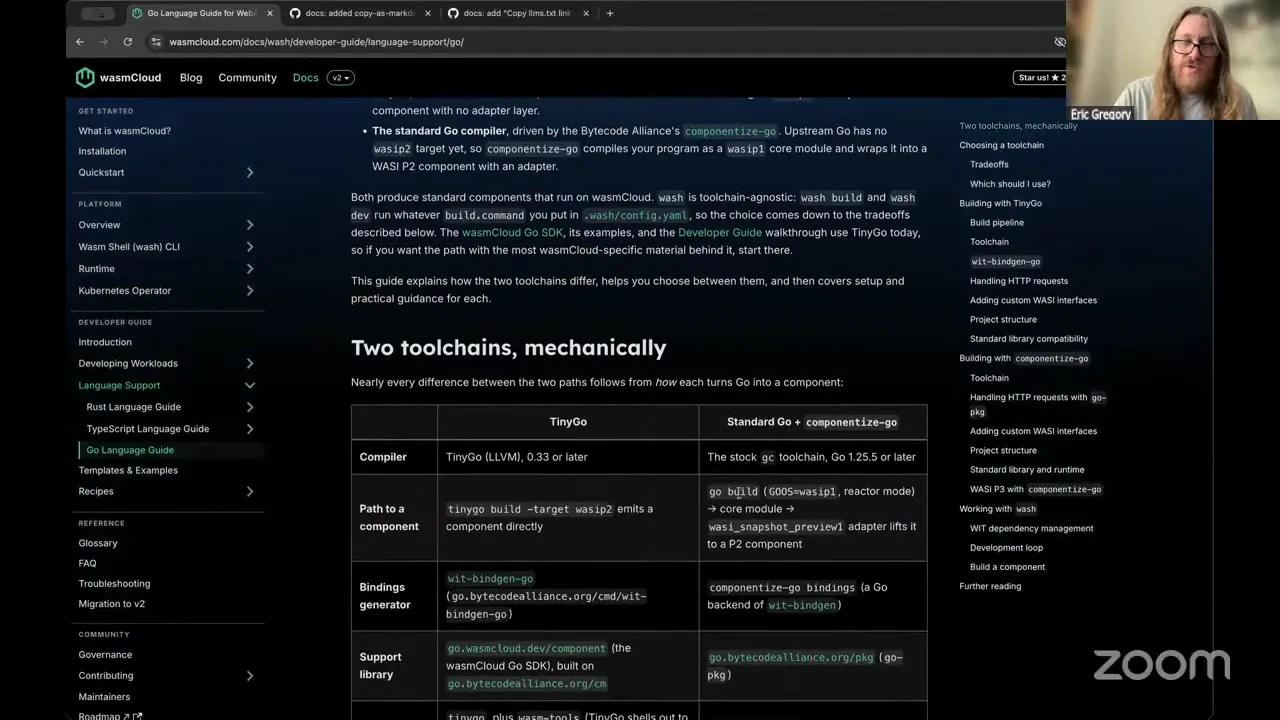This screenshot has height=720, width=1280.
Task: Go back with the browser back arrow
Action: click(x=80, y=42)
